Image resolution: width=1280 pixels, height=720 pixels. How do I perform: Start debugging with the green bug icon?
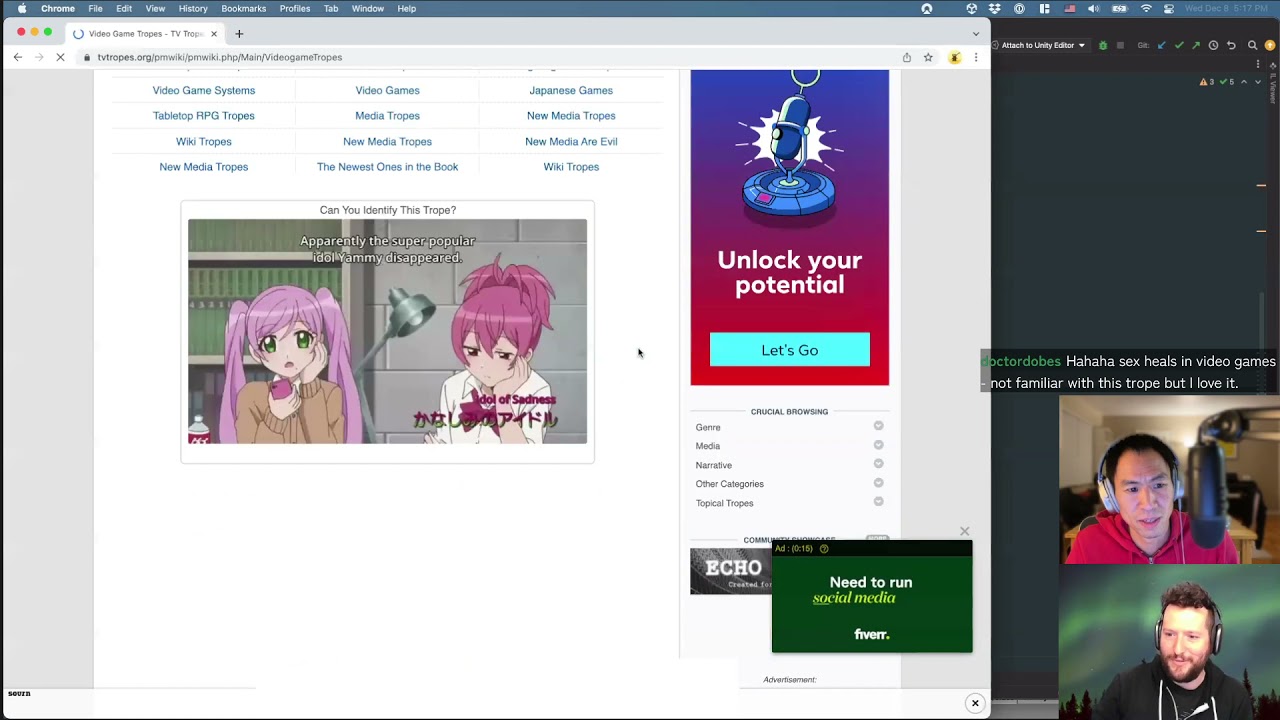coord(1103,45)
